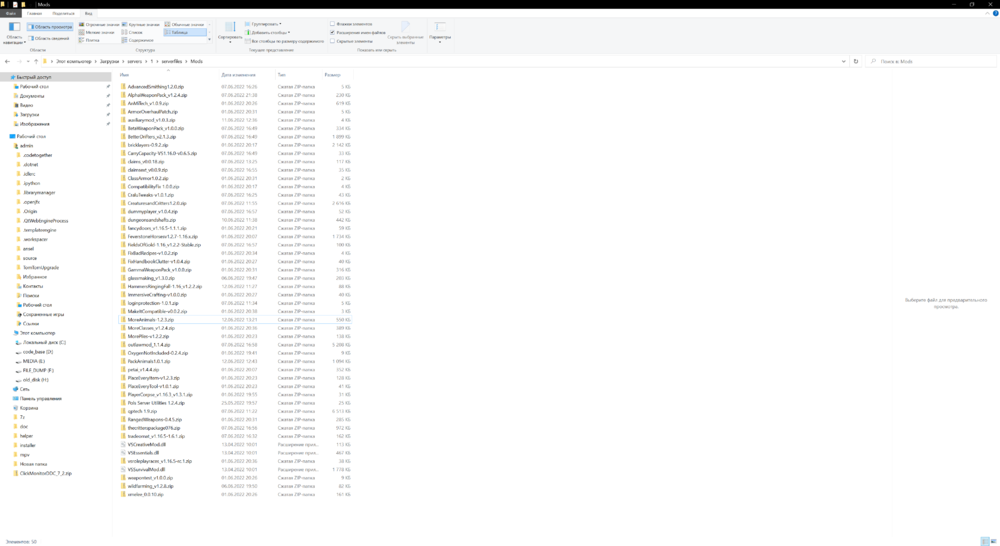Open the Options (Параметры) button
The height and width of the screenshot is (546, 1000).
(439, 33)
